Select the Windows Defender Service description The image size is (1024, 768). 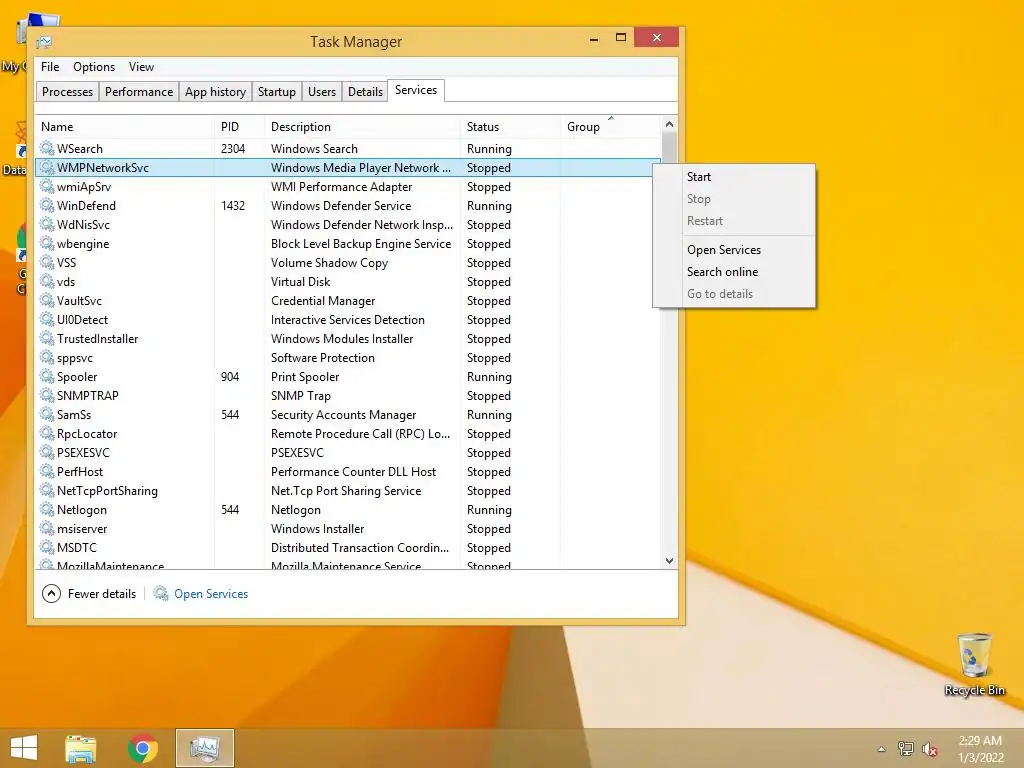point(341,206)
